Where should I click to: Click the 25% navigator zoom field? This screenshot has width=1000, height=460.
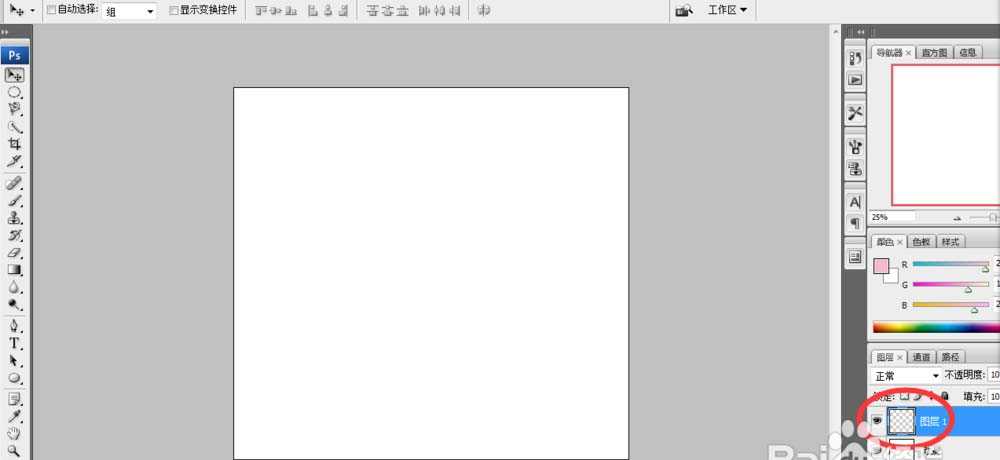(892, 217)
